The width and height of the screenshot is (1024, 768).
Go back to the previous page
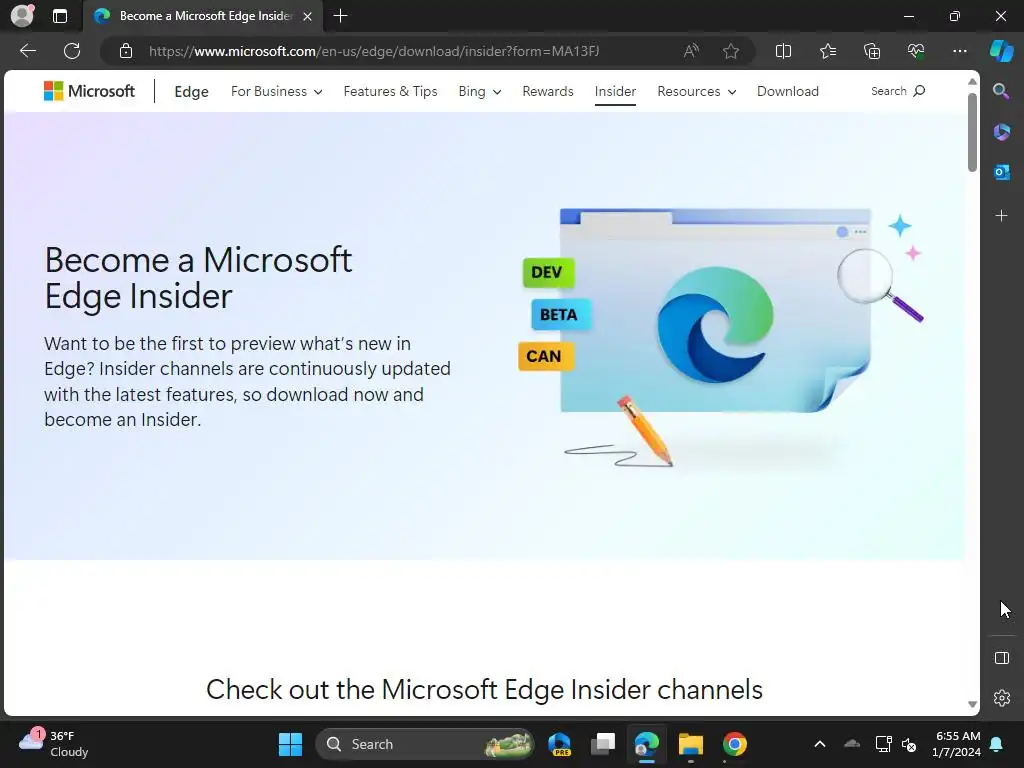(x=28, y=51)
